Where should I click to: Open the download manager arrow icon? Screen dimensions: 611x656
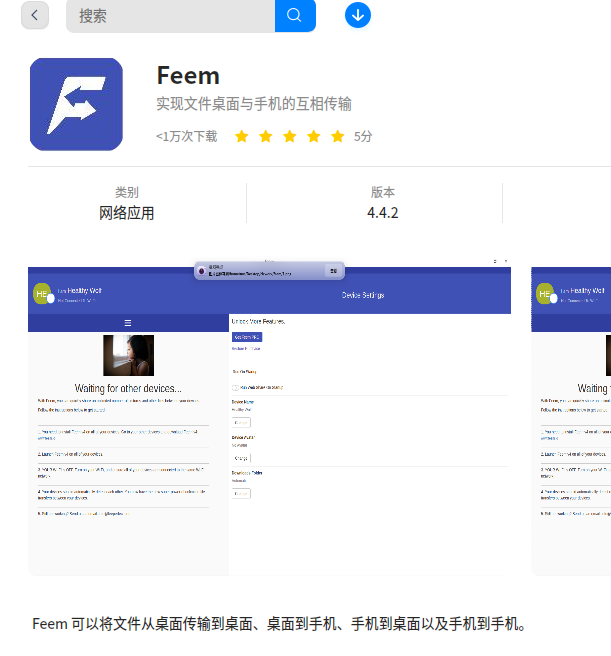point(358,15)
